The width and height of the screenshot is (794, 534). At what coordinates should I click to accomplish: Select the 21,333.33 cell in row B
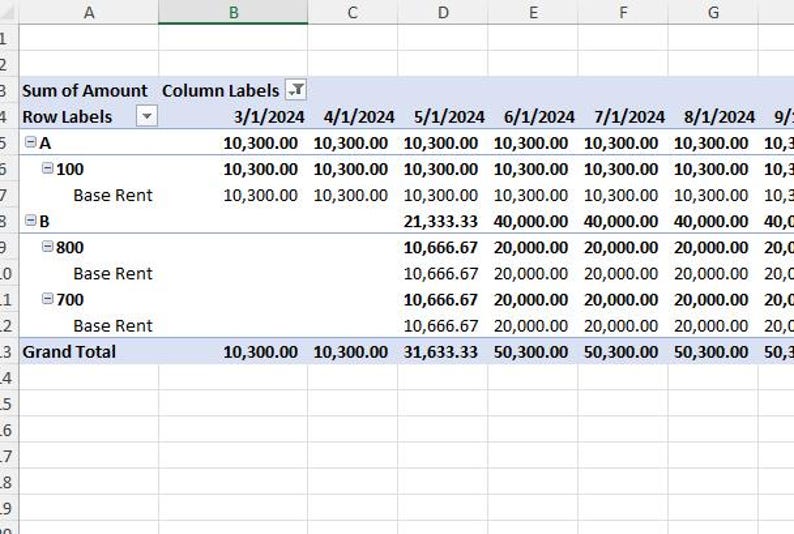(x=443, y=221)
